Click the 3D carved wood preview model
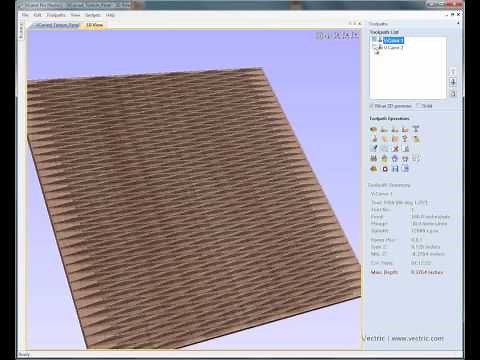 pos(193,207)
